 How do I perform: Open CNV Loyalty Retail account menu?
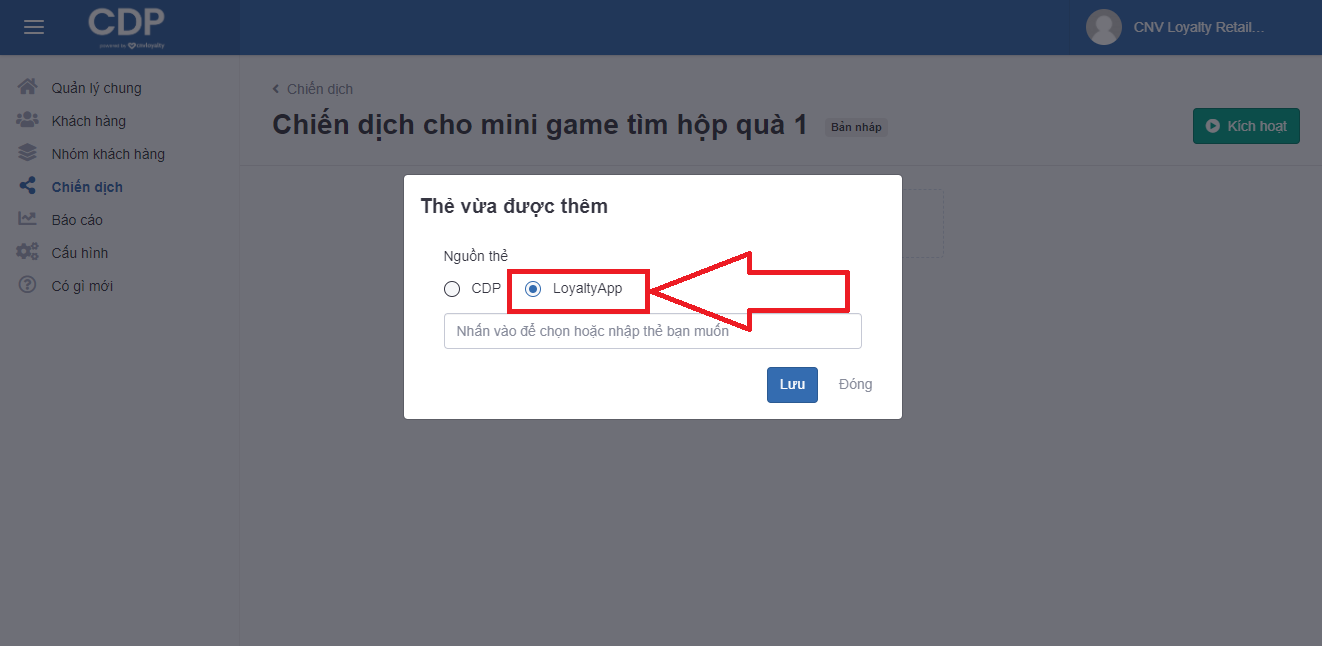1199,27
